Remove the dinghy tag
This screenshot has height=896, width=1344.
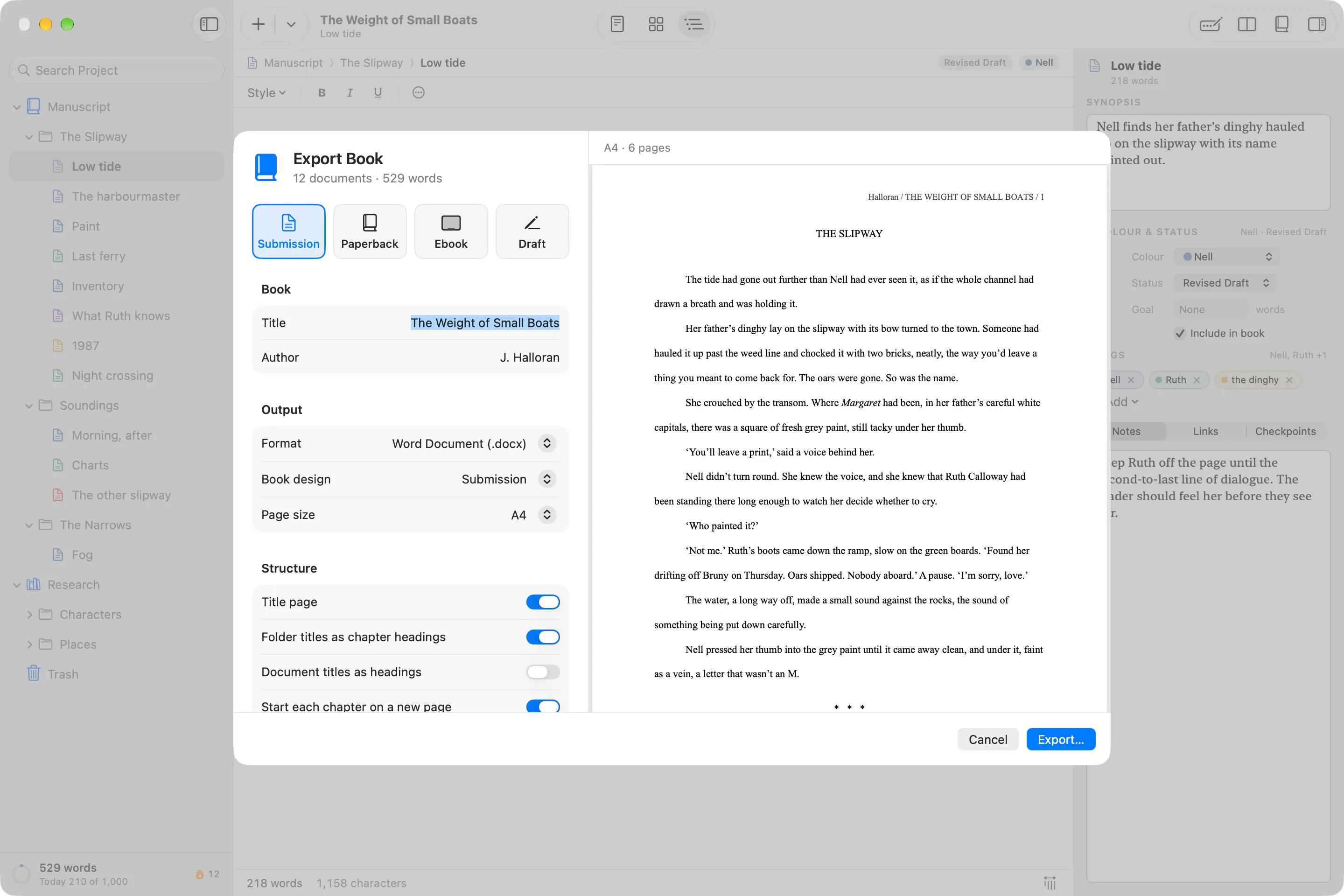(x=1289, y=380)
